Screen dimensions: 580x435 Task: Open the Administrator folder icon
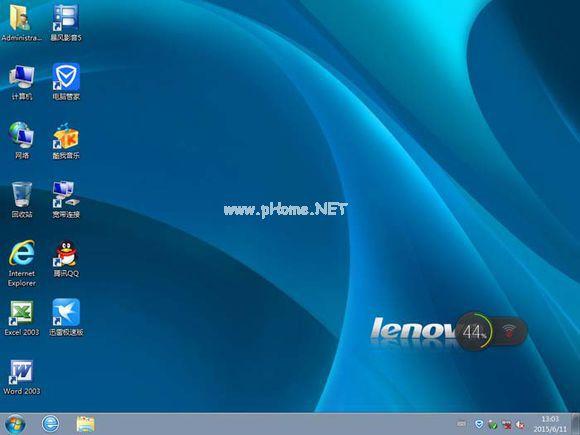coord(20,22)
